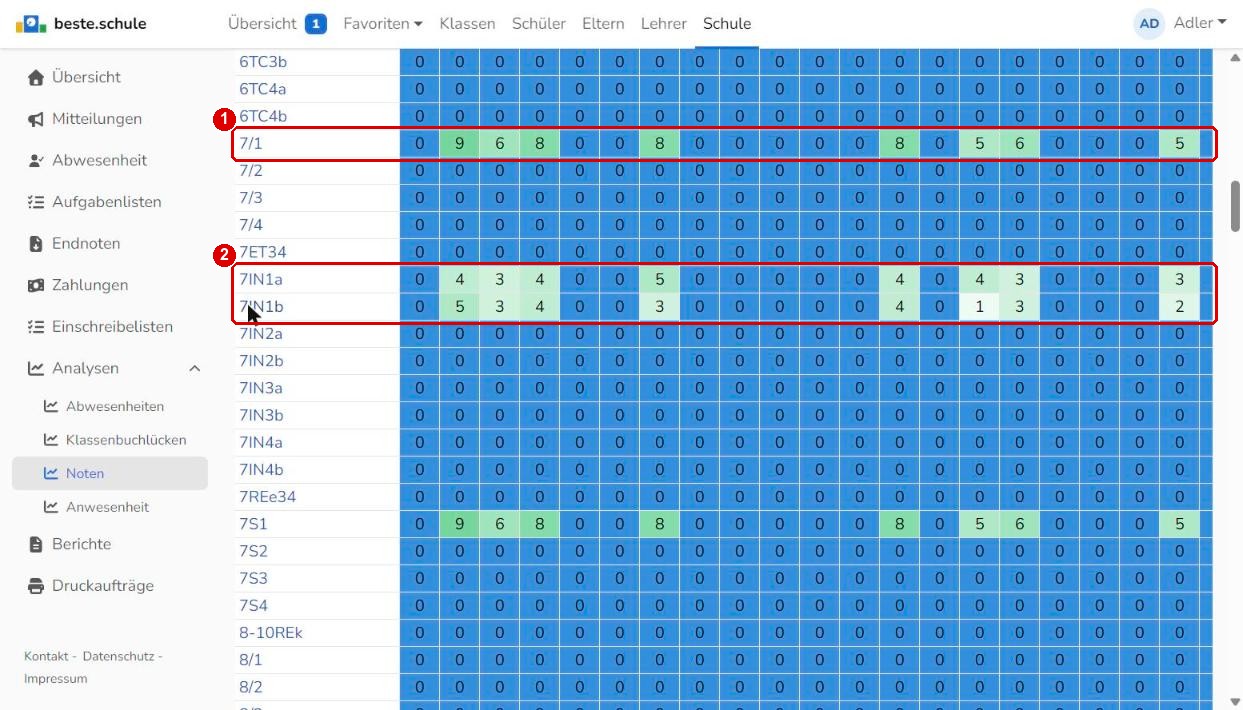Open class 7/1 link
The width and height of the screenshot is (1243, 710).
point(251,143)
